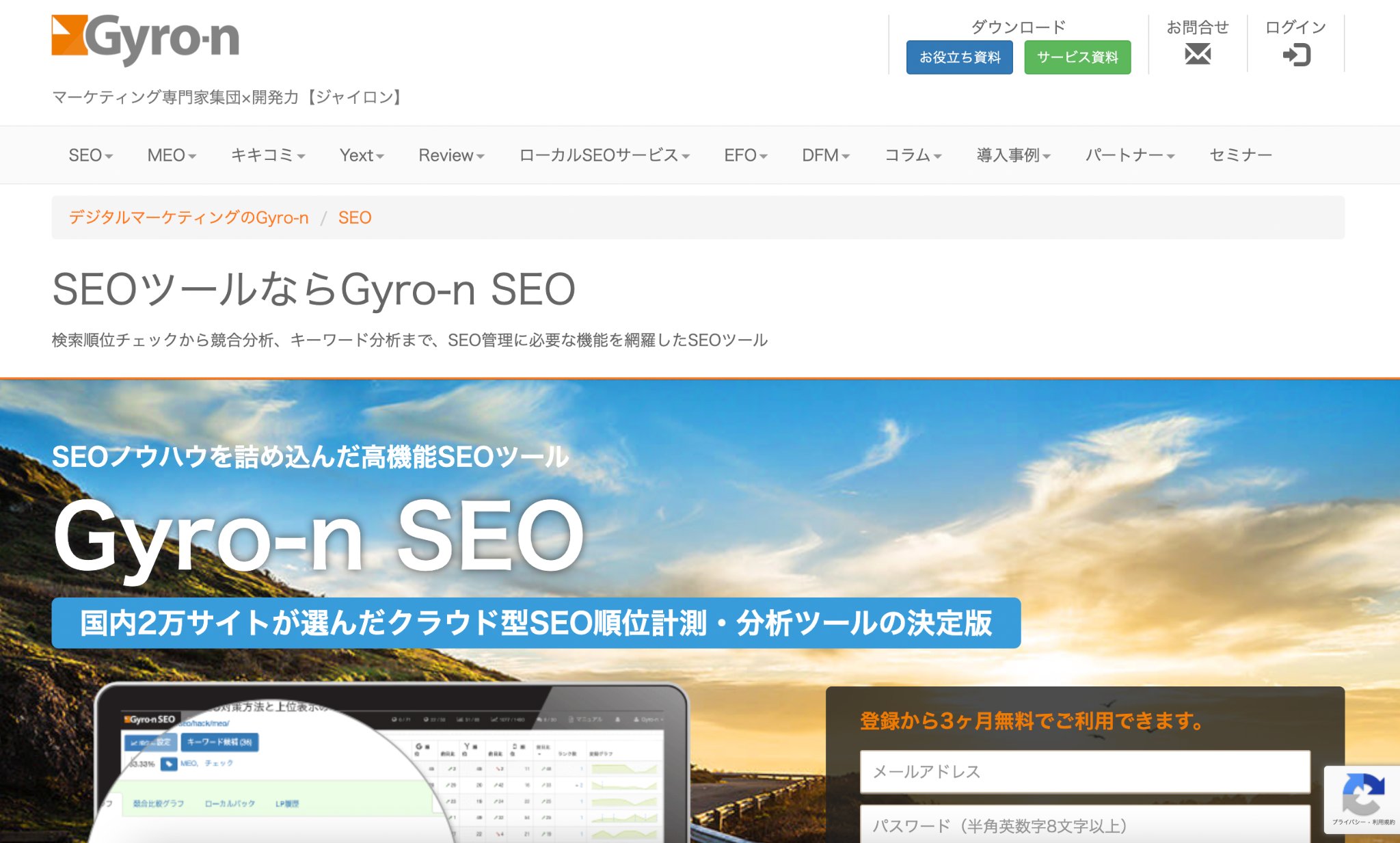Open the デジタルマーケティングのGyro-n breadcrumb link
Viewport: 1400px width, 843px height.
point(189,217)
